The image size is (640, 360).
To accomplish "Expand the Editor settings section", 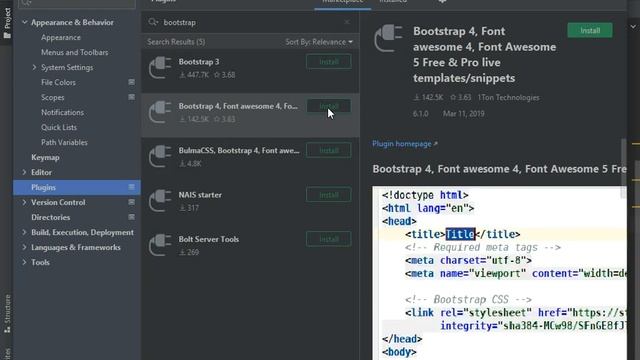I will point(24,172).
